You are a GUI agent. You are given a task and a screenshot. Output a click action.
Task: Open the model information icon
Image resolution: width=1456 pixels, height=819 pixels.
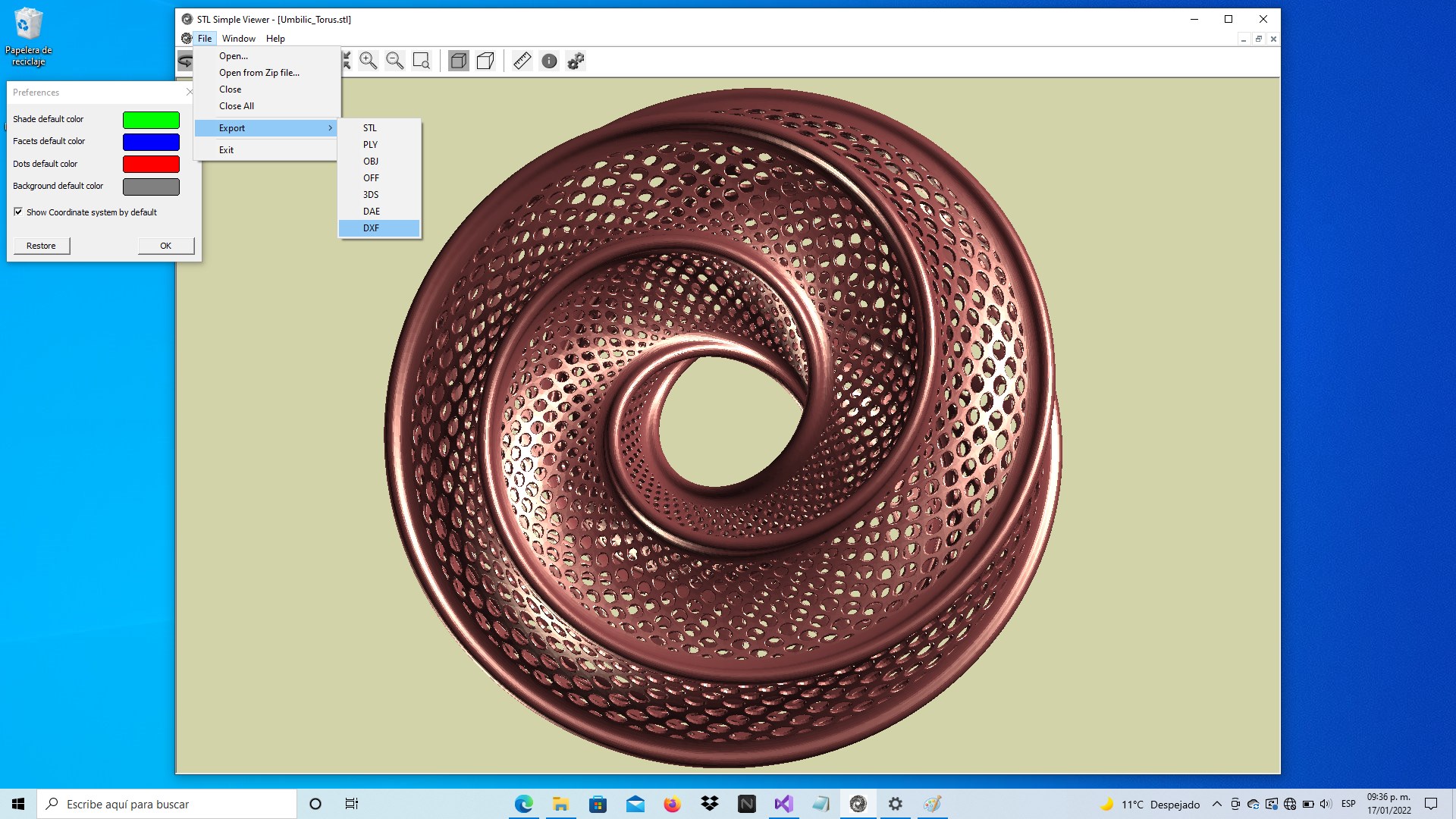click(x=550, y=61)
